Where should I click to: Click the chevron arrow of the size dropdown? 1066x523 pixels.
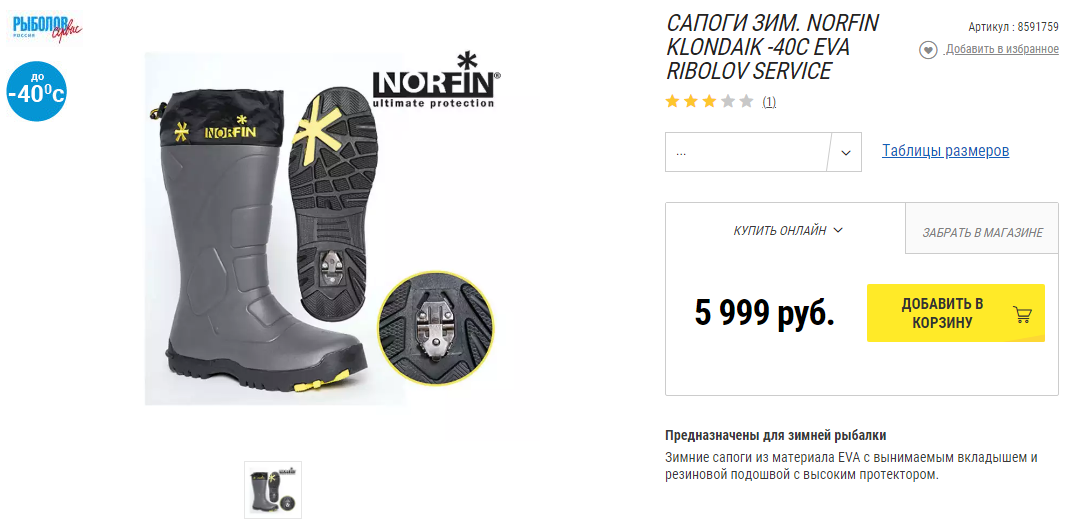click(x=846, y=152)
